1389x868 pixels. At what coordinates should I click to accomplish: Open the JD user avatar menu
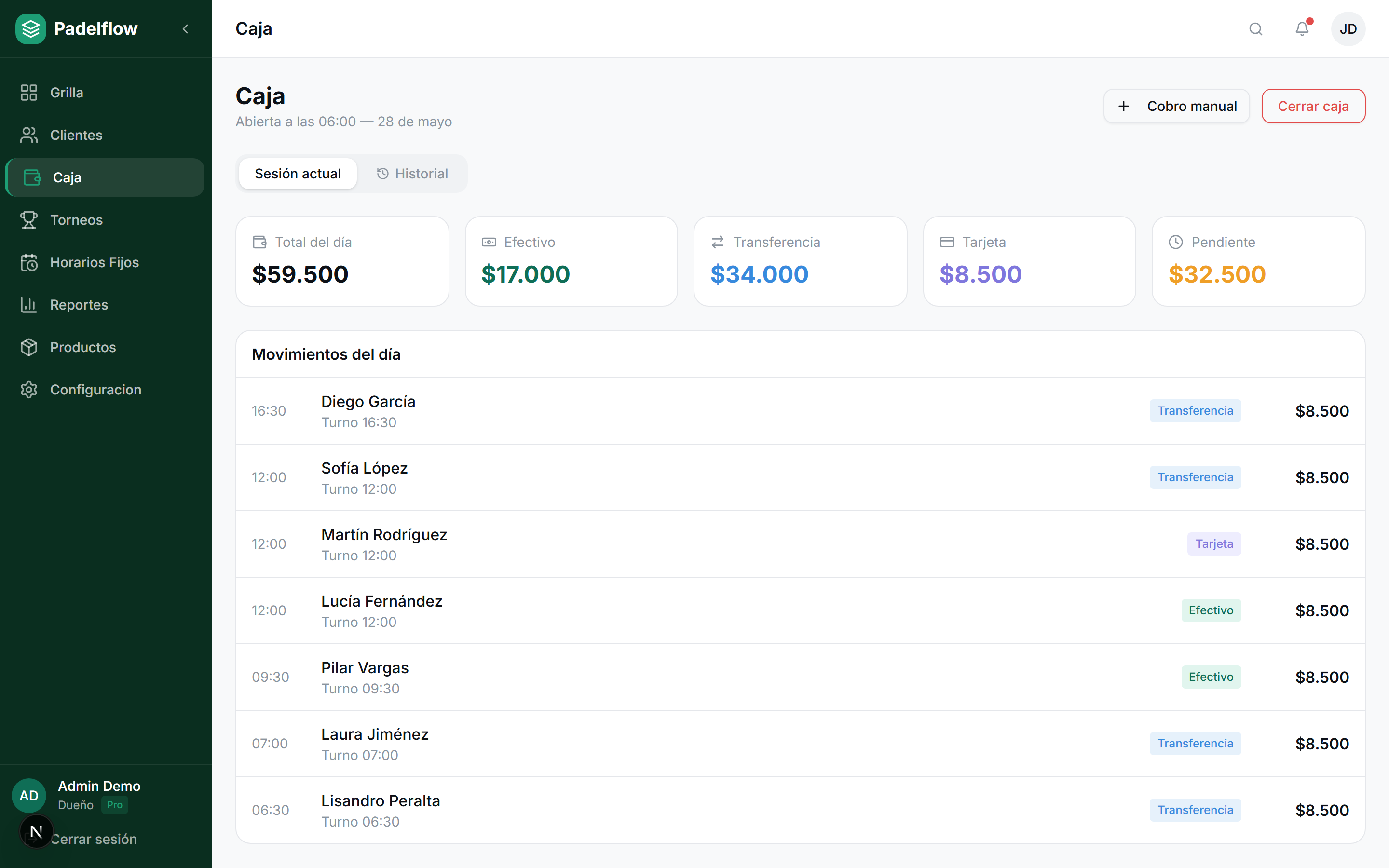click(1348, 29)
